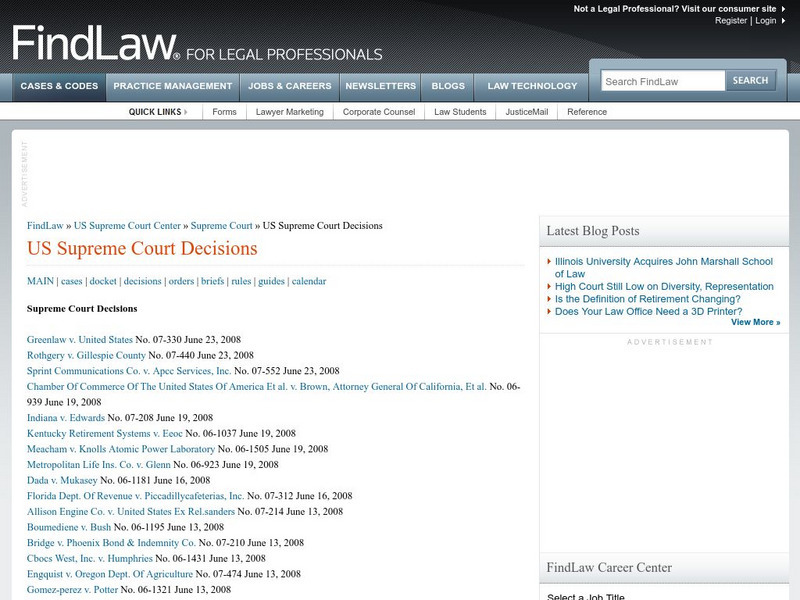The width and height of the screenshot is (800, 600).
Task: Open Cbocs West, Inc. v. Humphries
Action: tap(90, 559)
